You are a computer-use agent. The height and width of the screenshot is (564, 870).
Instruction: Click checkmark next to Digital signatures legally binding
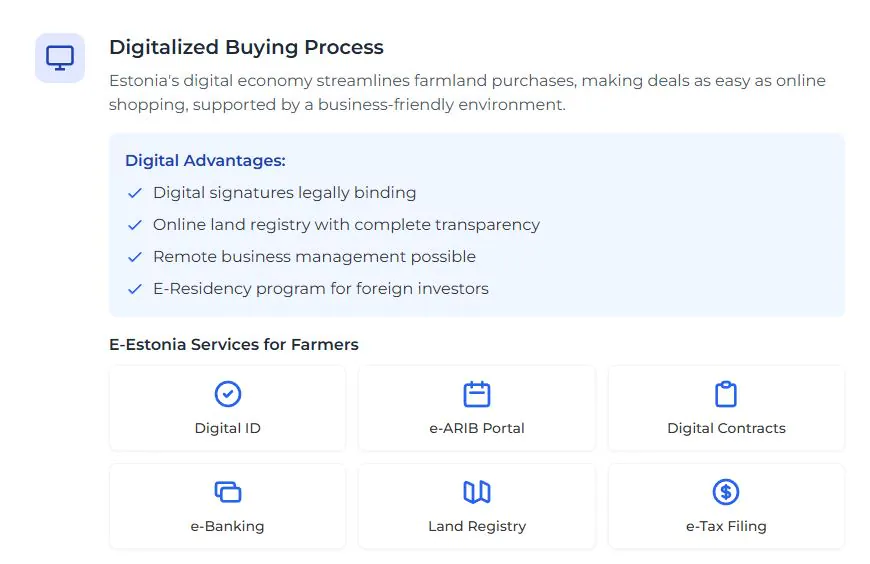135,193
